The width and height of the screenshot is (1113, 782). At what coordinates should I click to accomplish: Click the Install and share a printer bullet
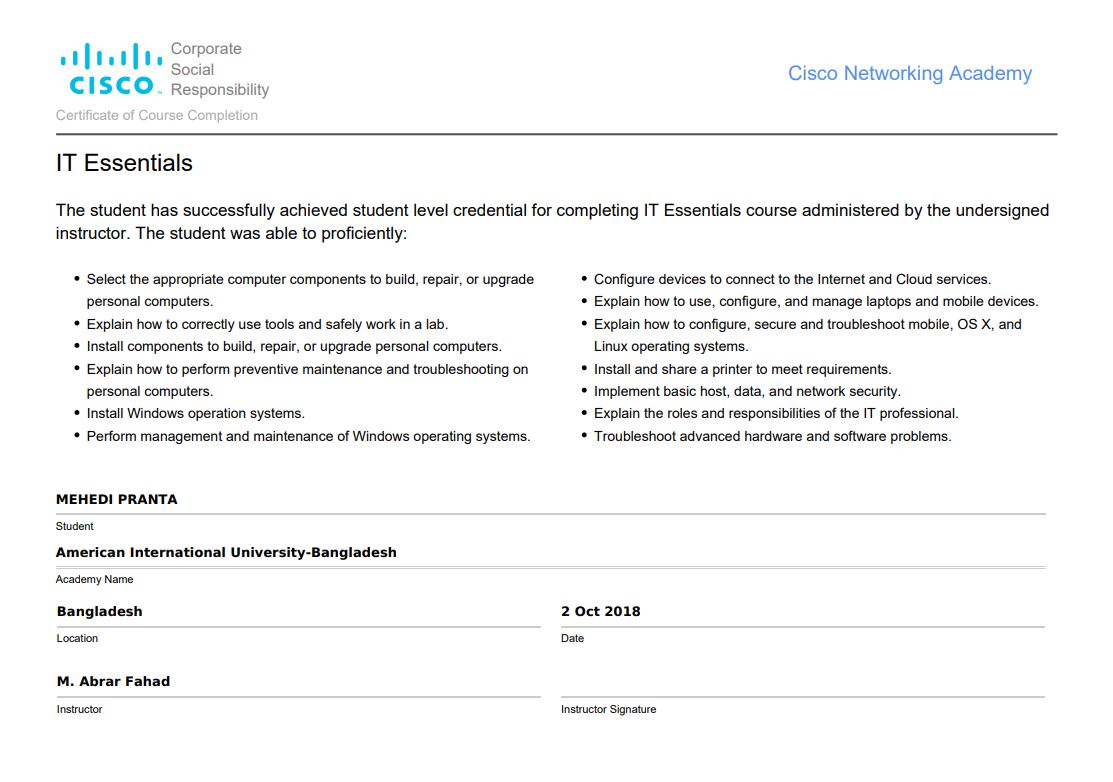[742, 369]
